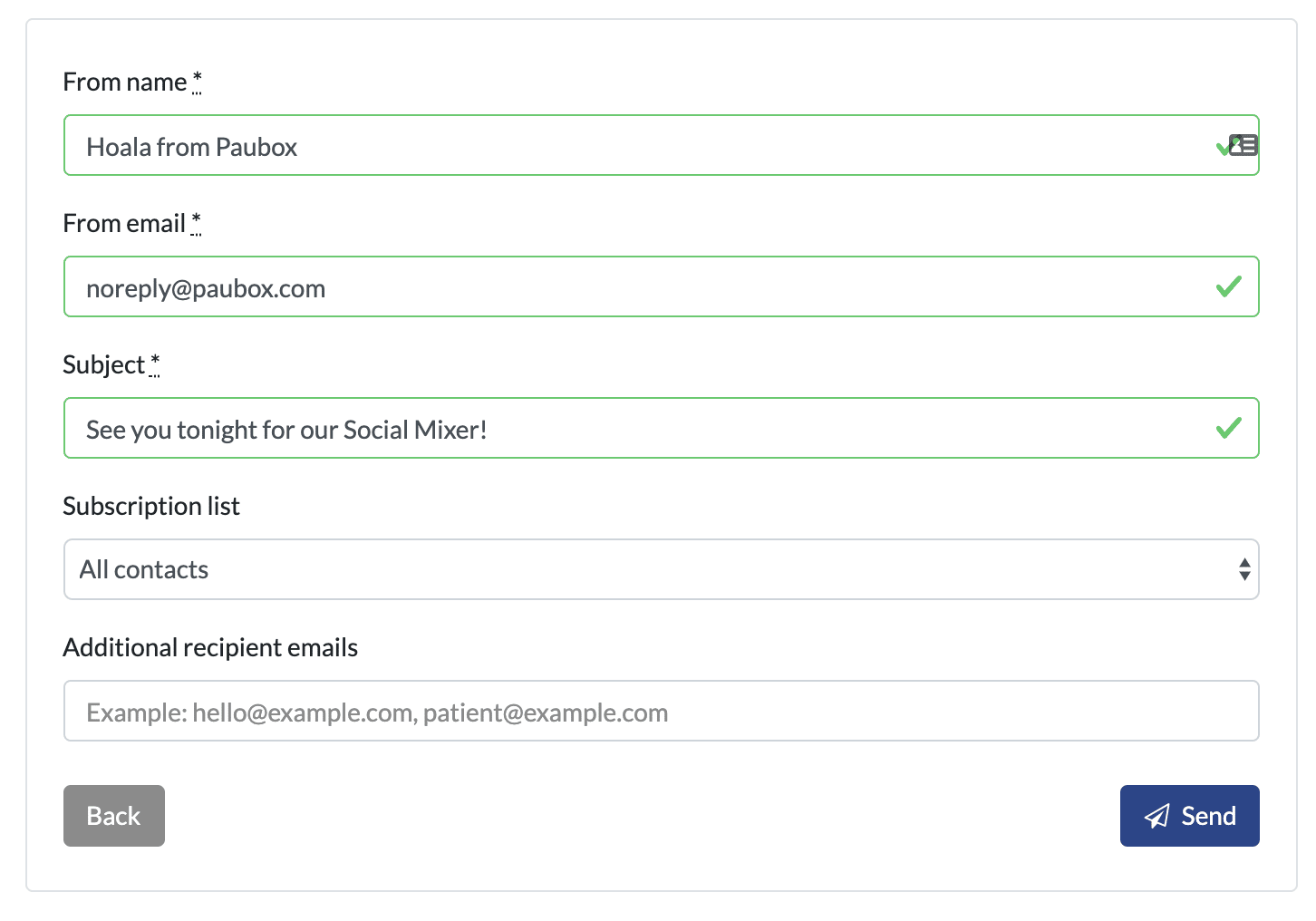The width and height of the screenshot is (1316, 921).
Task: Click the Additional recipient emails label
Action: tap(210, 647)
